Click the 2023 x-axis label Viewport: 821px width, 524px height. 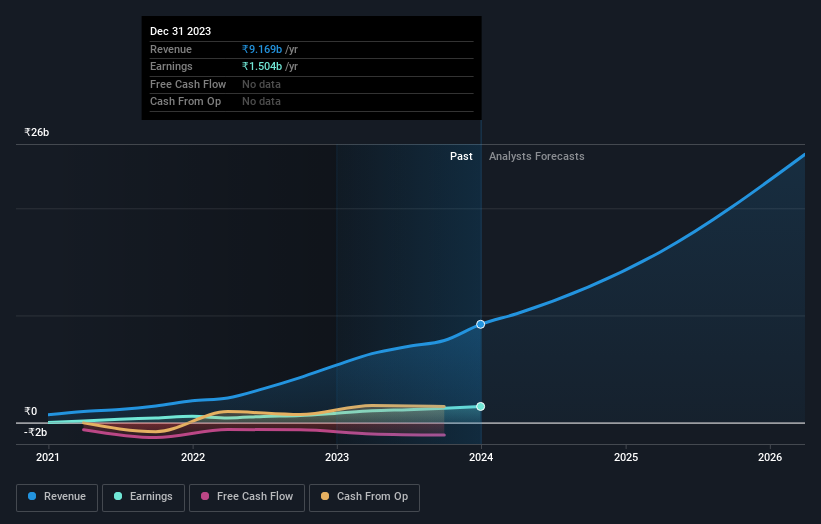tap(337, 457)
